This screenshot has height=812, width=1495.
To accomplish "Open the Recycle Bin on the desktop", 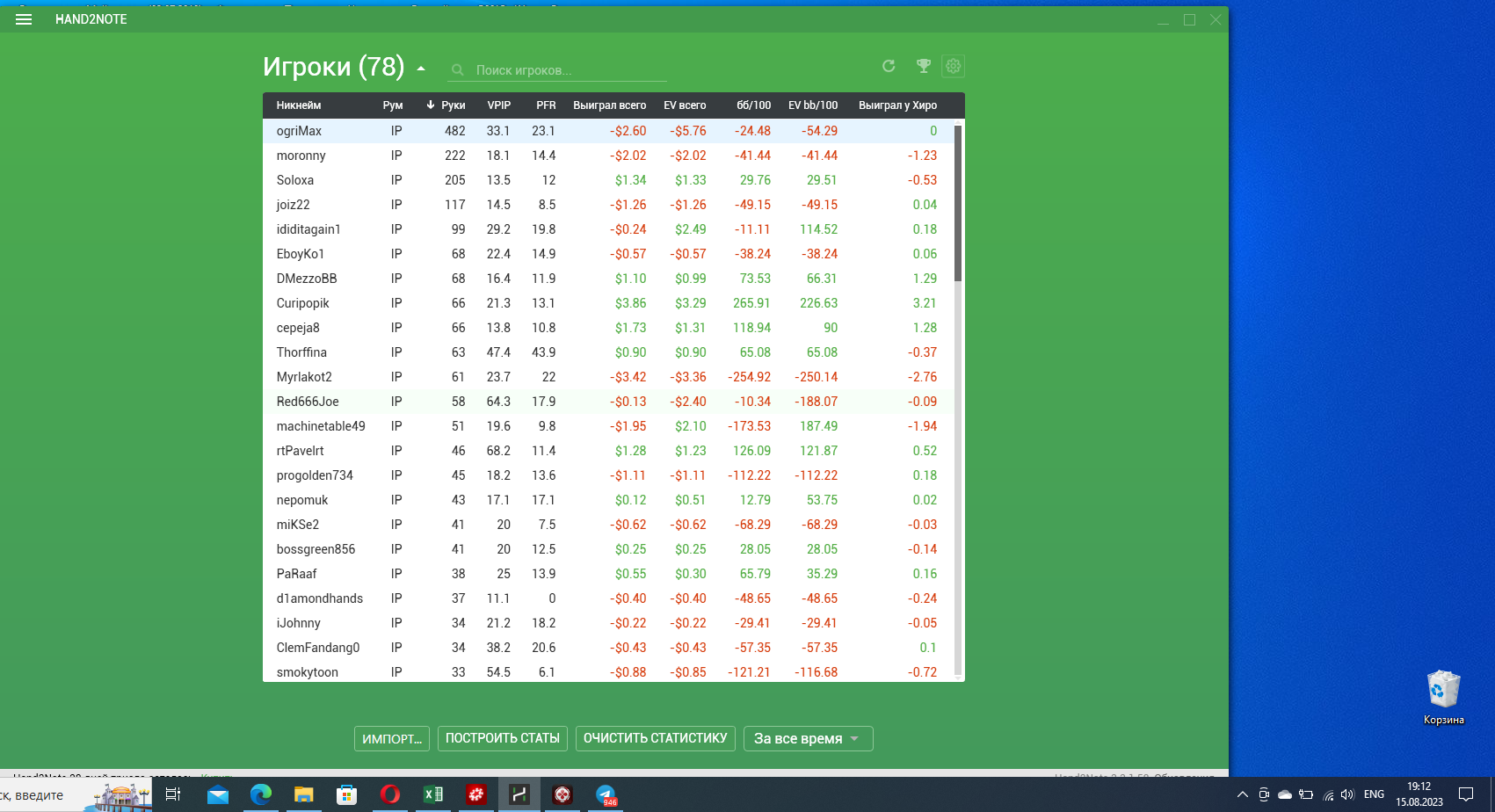I will click(x=1444, y=698).
